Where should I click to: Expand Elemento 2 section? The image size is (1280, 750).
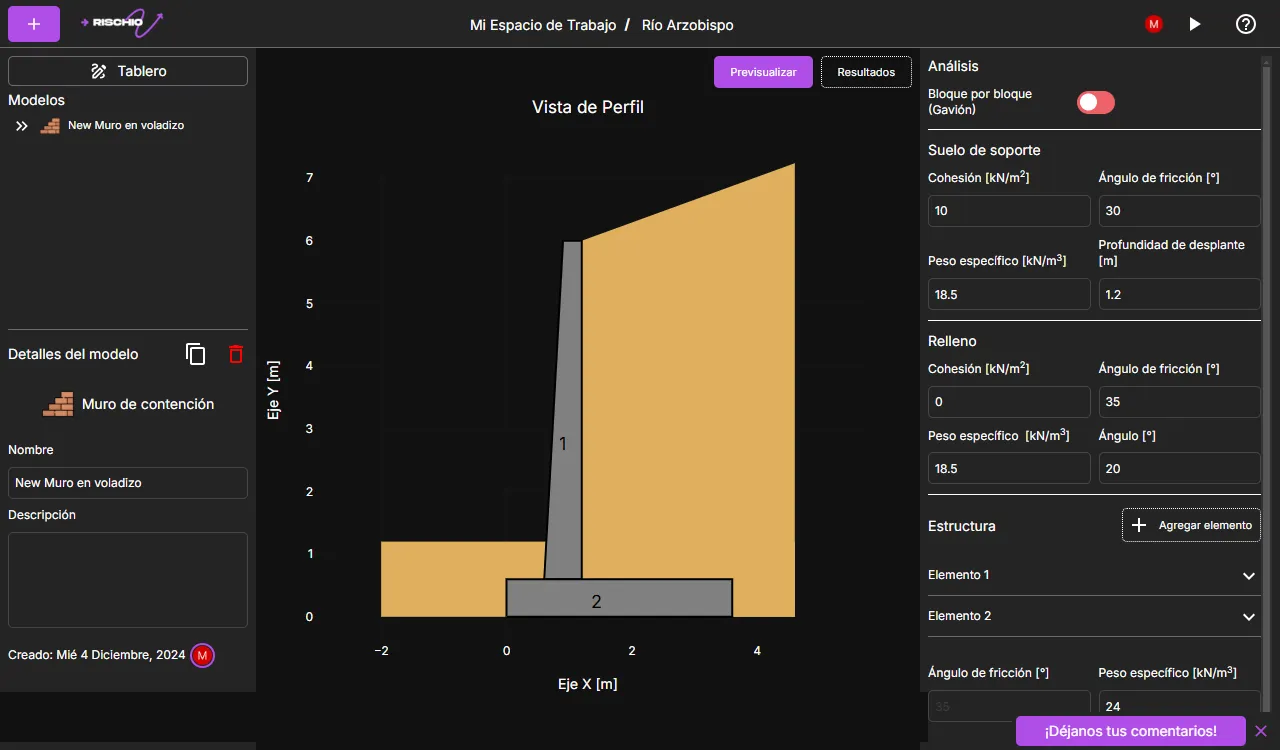coord(1248,617)
